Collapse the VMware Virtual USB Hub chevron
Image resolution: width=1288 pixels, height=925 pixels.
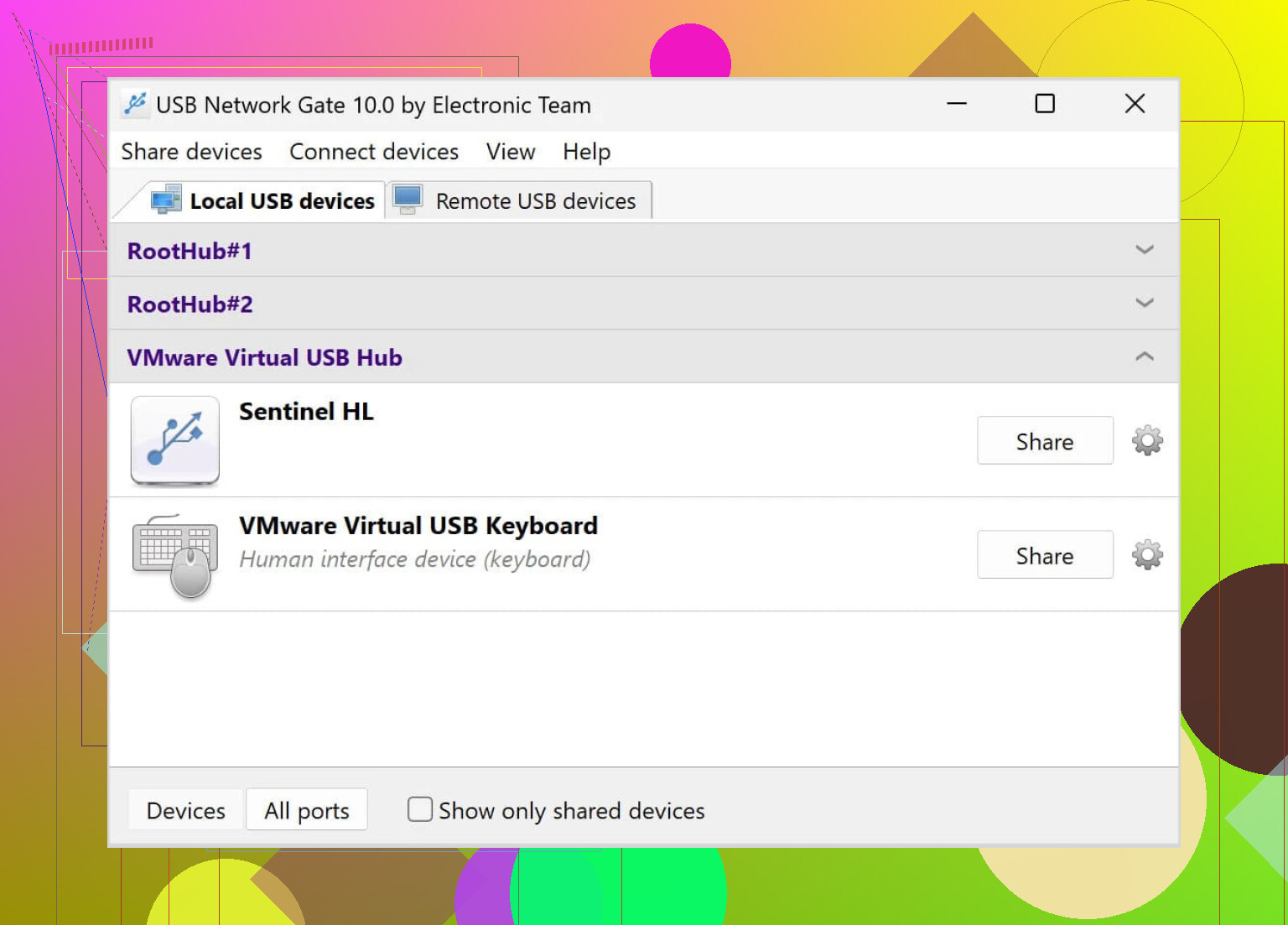pyautogui.click(x=1145, y=356)
